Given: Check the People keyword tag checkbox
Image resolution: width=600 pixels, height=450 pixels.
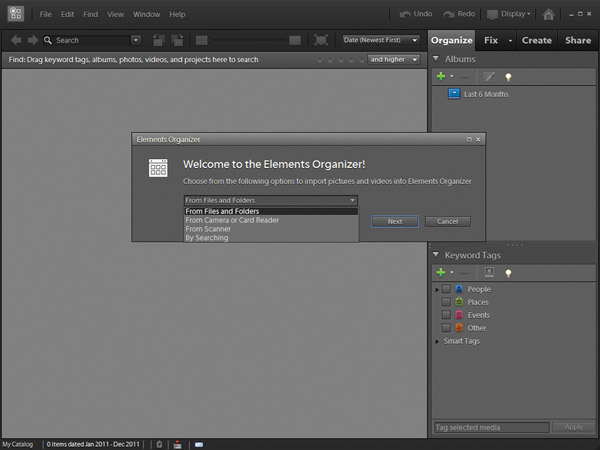Looking at the screenshot, I should coord(446,289).
